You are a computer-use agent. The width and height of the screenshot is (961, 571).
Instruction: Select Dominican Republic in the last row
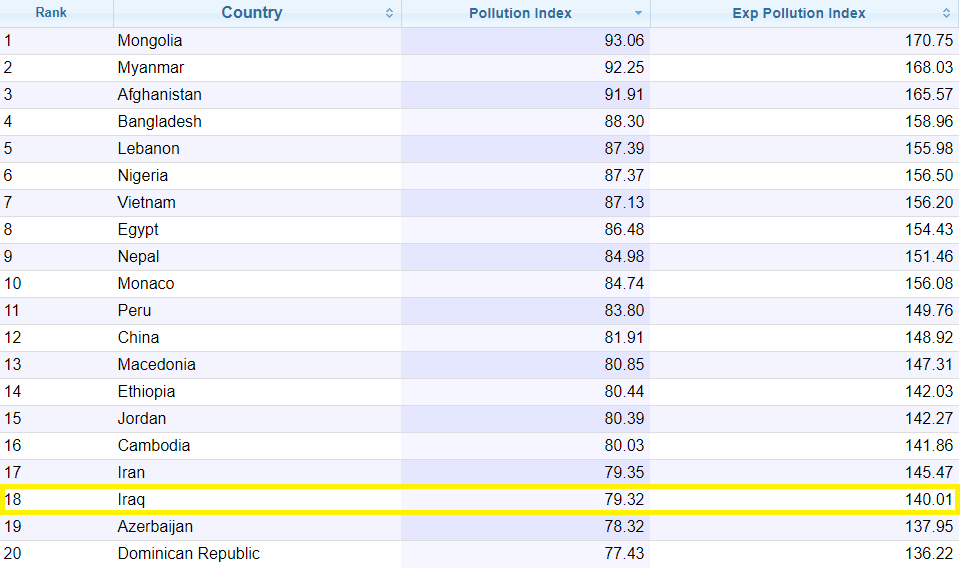pos(189,553)
